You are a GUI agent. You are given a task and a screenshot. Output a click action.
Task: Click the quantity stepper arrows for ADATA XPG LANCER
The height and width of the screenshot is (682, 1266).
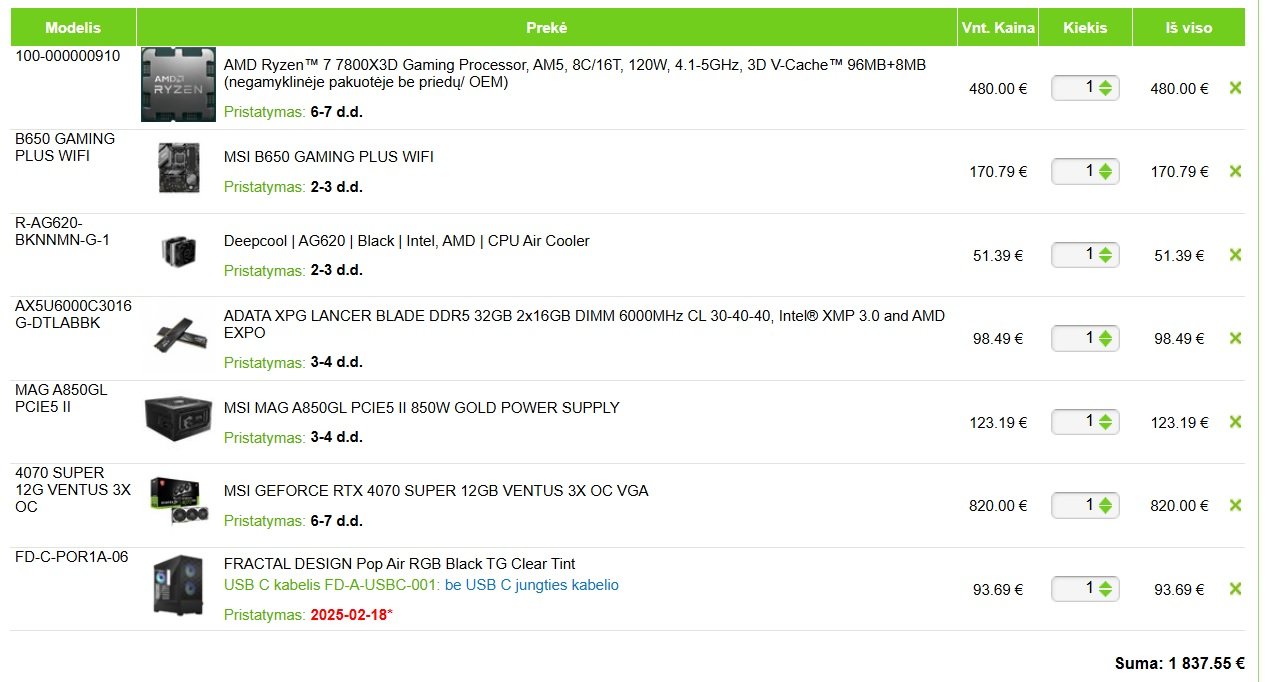point(1105,338)
